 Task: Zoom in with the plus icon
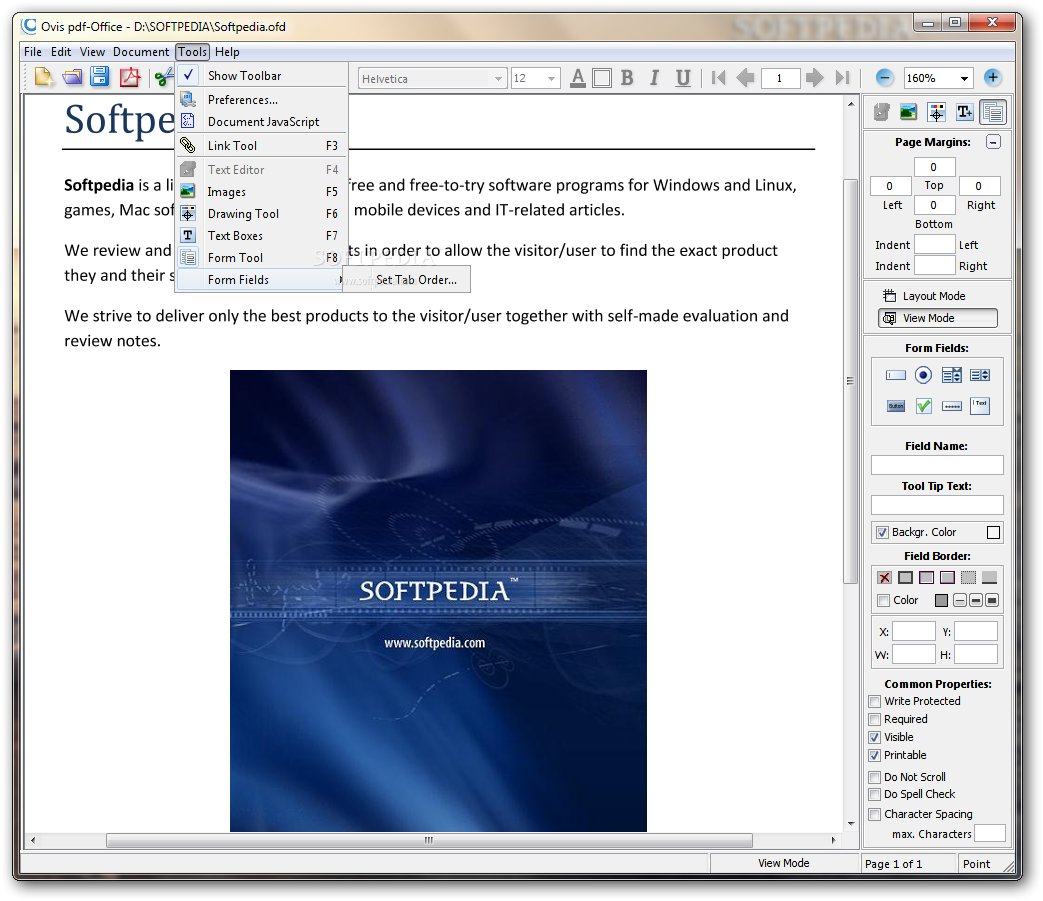pyautogui.click(x=992, y=78)
